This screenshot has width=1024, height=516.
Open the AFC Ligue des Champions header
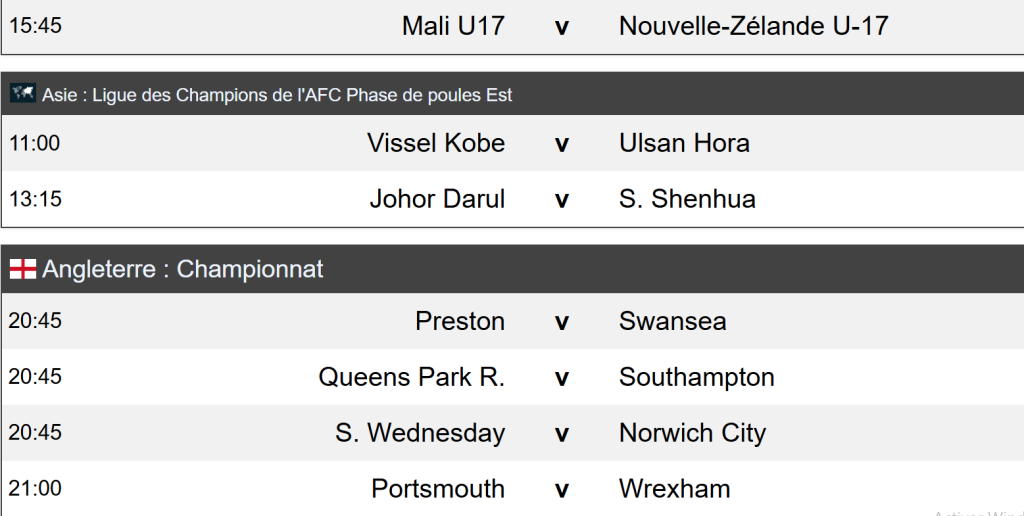point(277,95)
